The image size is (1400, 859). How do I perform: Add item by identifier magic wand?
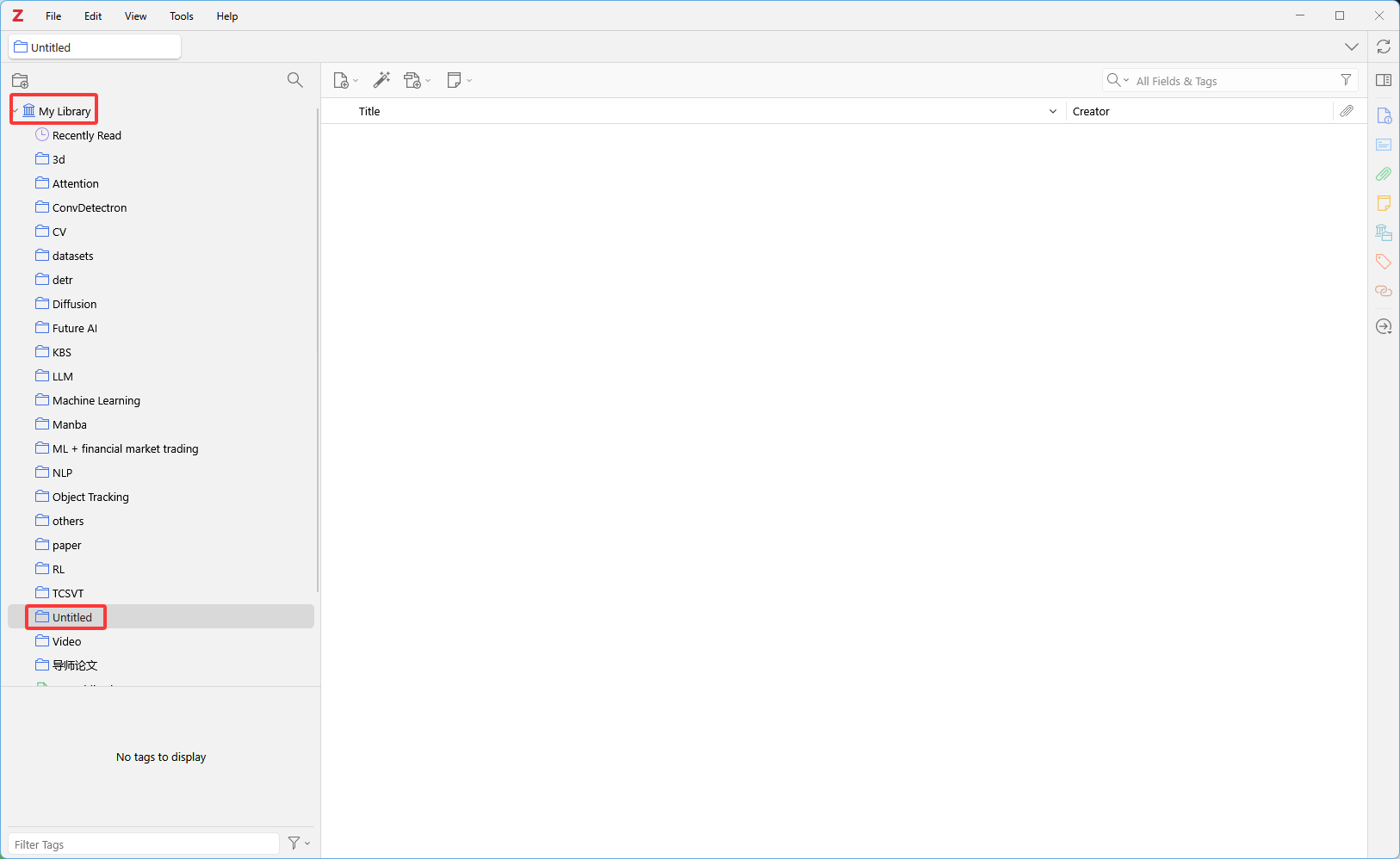[381, 80]
